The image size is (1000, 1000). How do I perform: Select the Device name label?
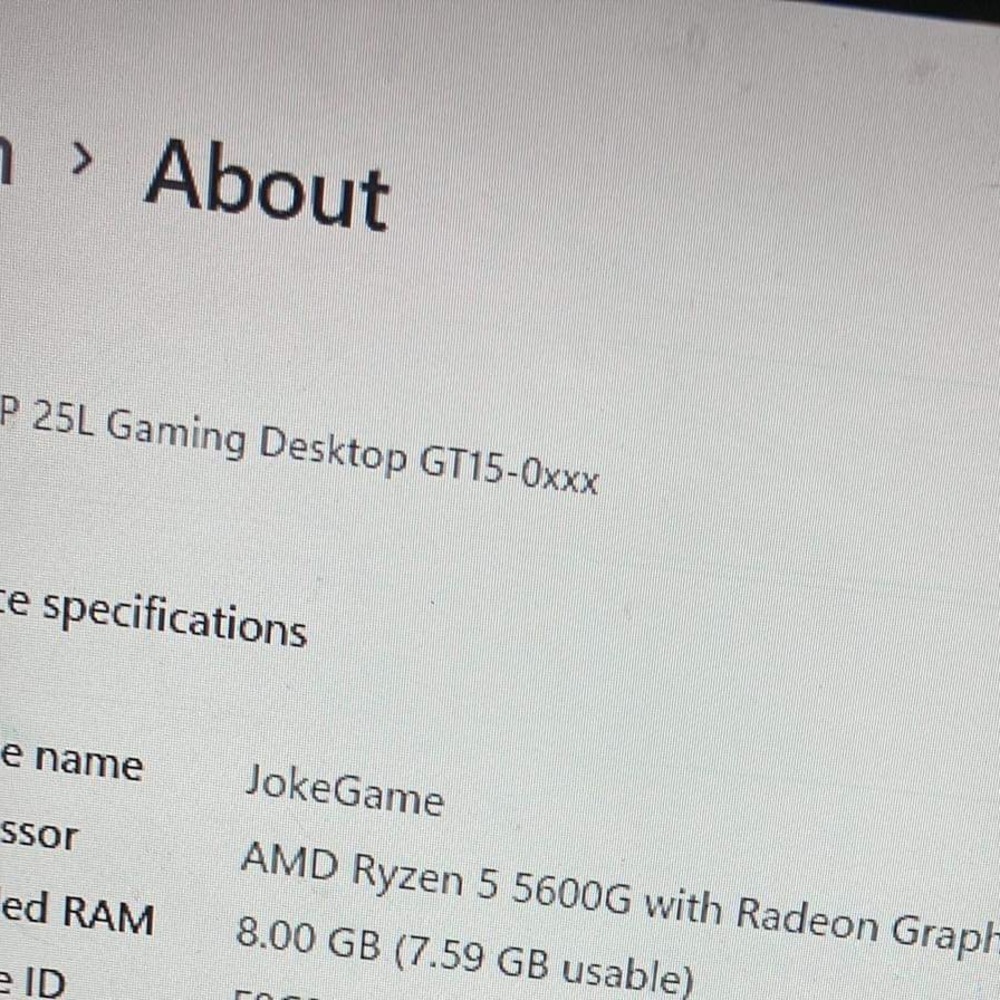71,761
